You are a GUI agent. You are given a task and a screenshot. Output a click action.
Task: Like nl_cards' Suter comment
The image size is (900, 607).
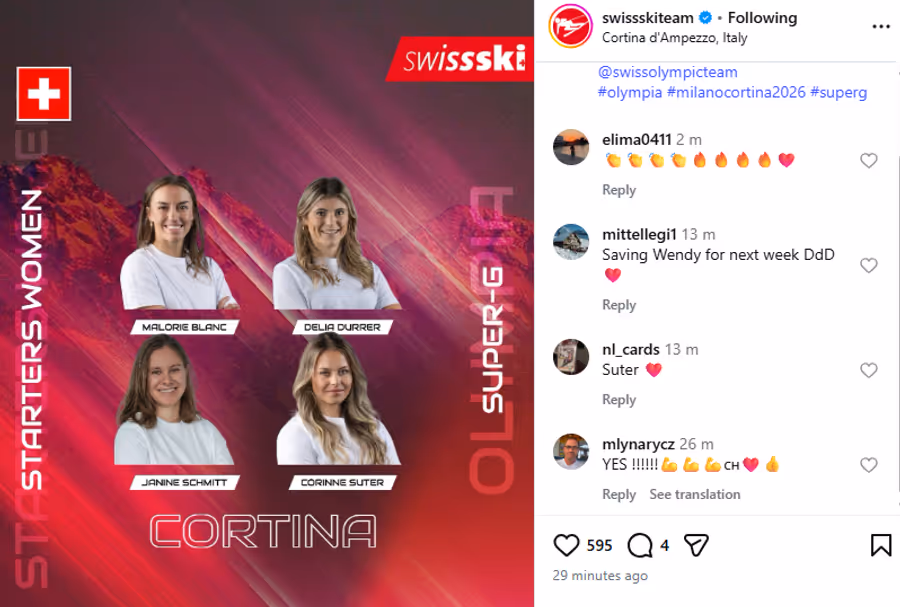pos(868,370)
